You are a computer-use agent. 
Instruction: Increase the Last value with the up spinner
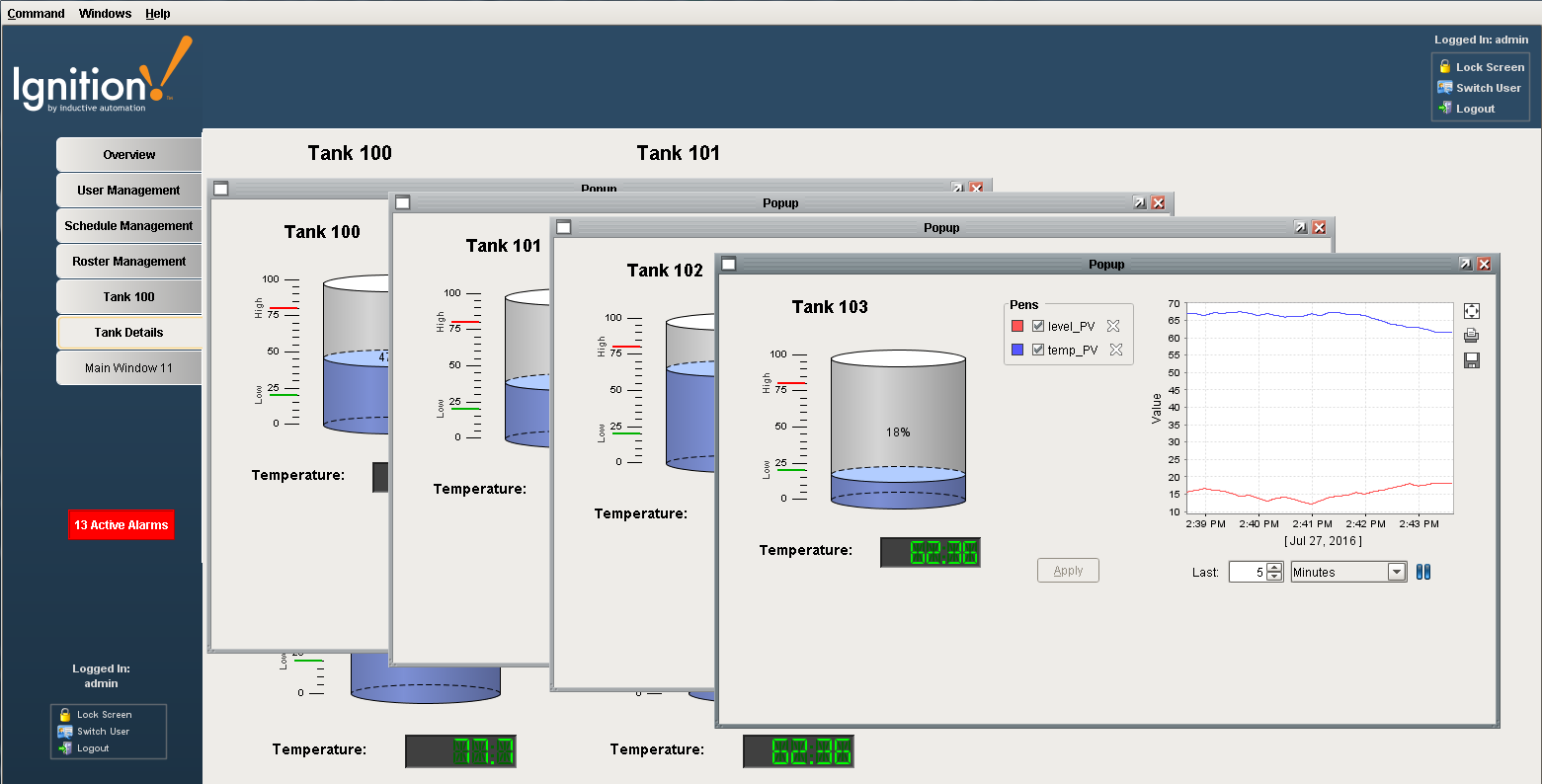tap(1273, 567)
